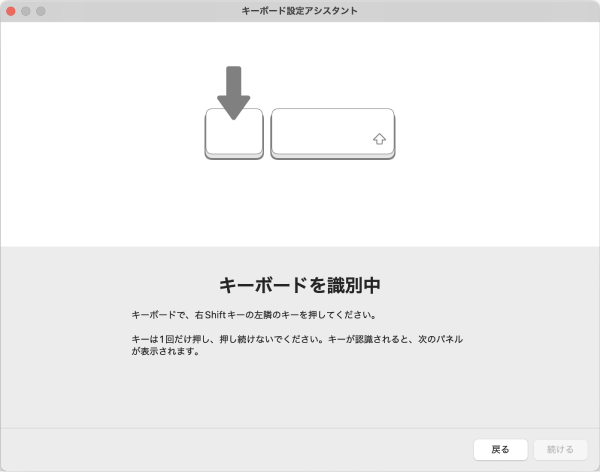Viewport: 600px width, 472px height.
Task: Click the window title キーボード設定アシスタント
Action: pyautogui.click(x=300, y=11)
